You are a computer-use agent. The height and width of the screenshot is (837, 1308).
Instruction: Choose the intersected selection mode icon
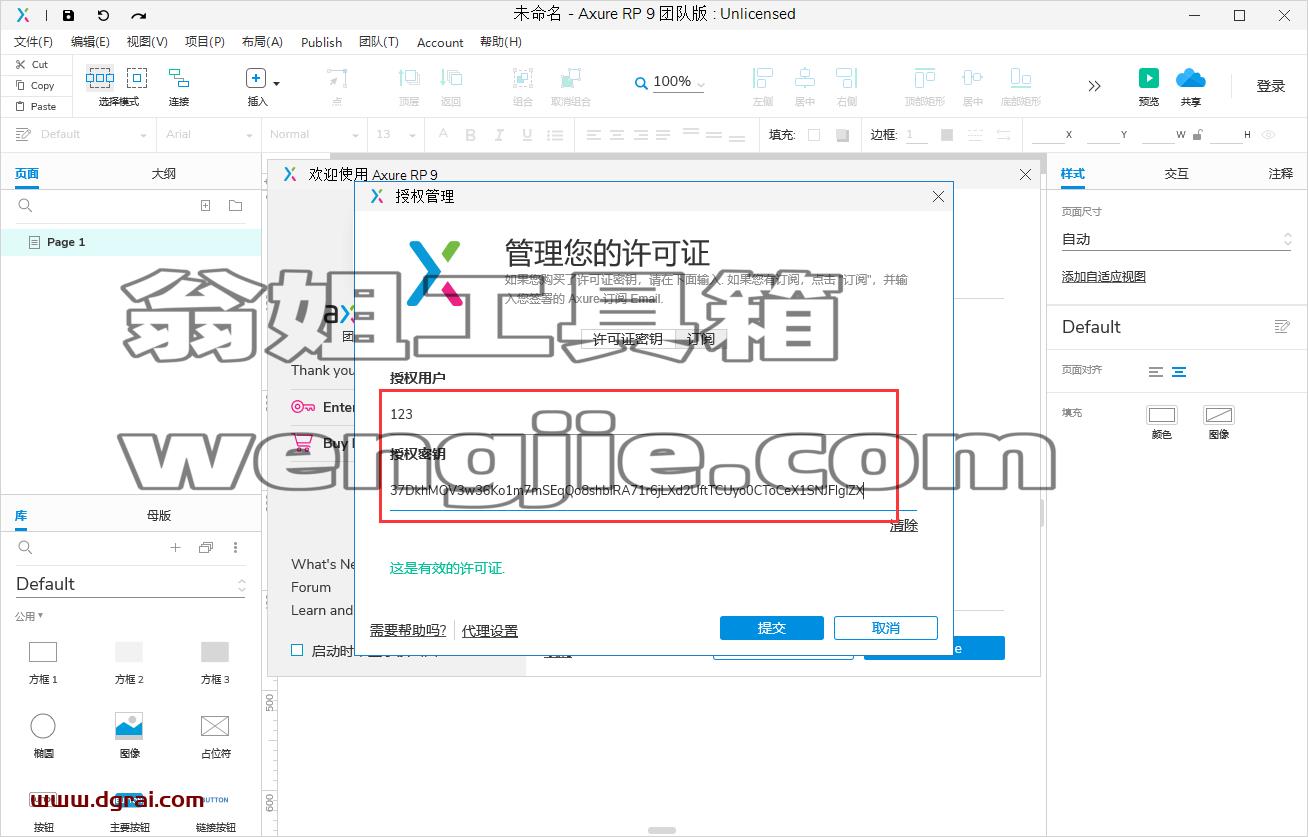click(x=100, y=78)
